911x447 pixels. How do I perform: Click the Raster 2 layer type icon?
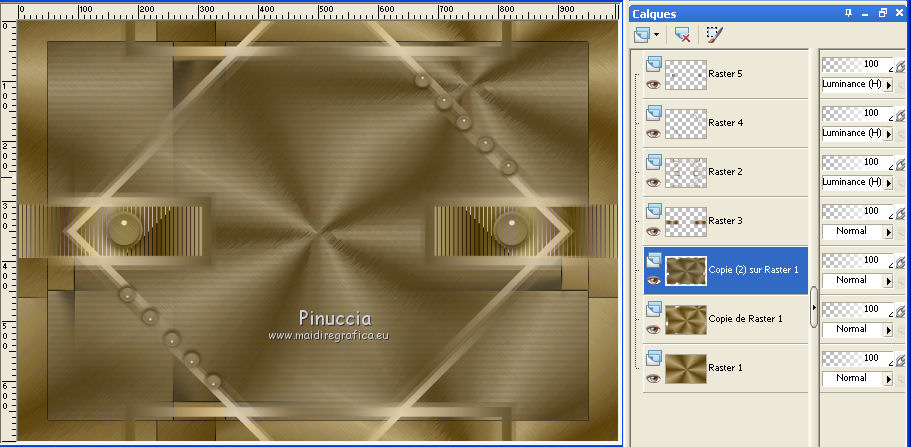[x=654, y=161]
